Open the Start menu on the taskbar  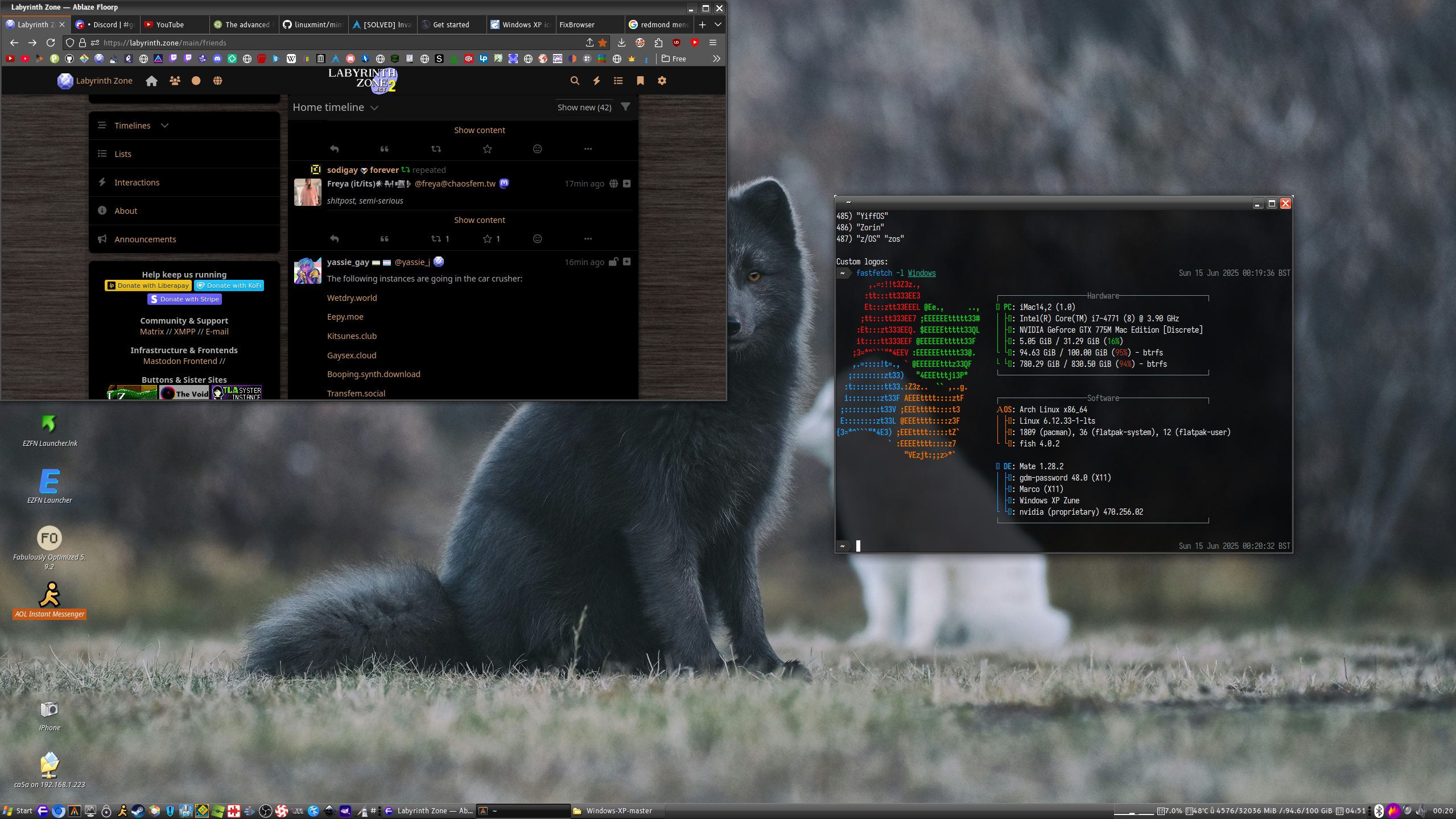pos(18,810)
